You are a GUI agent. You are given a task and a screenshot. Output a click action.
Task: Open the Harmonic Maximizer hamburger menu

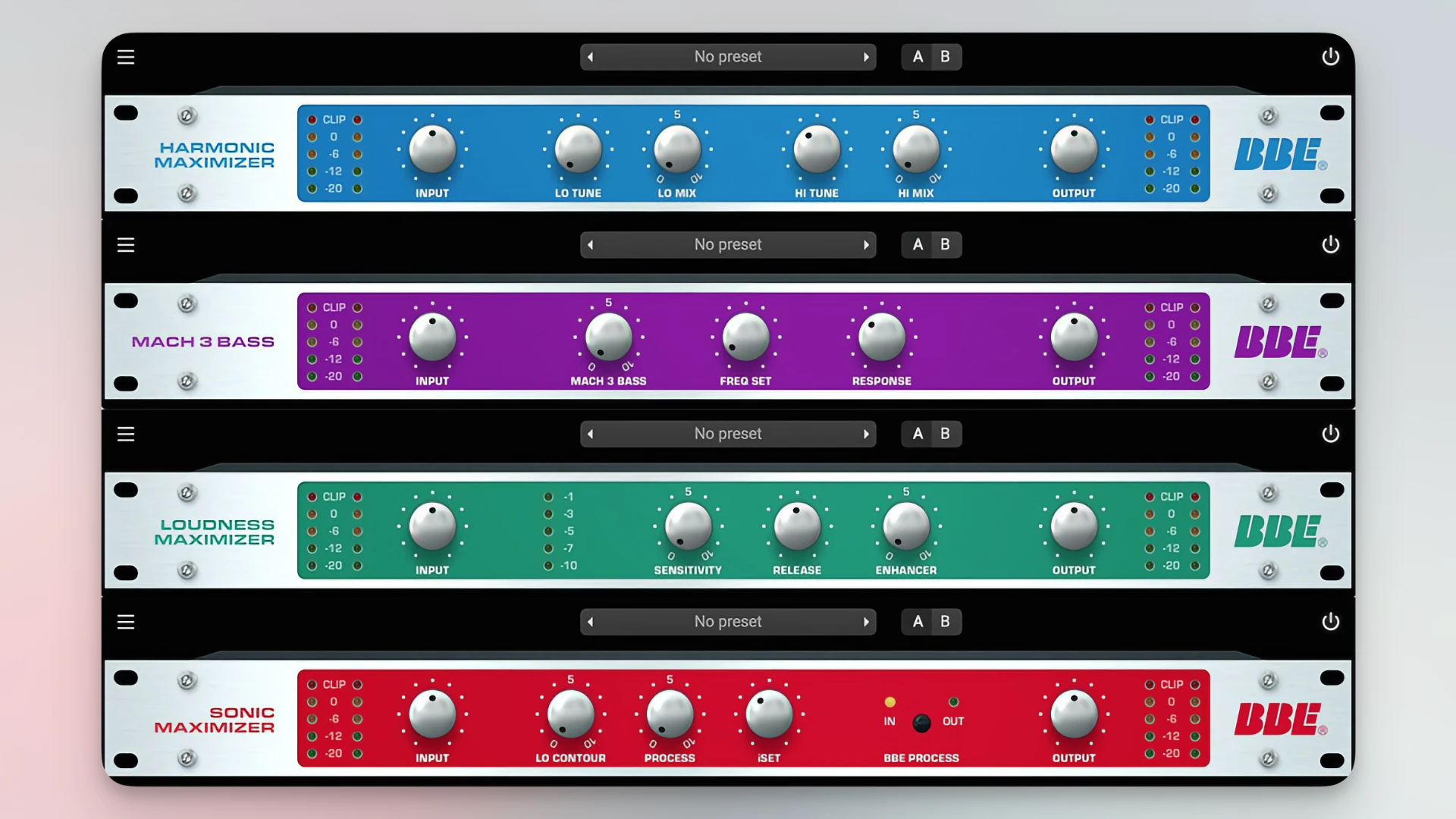click(125, 57)
